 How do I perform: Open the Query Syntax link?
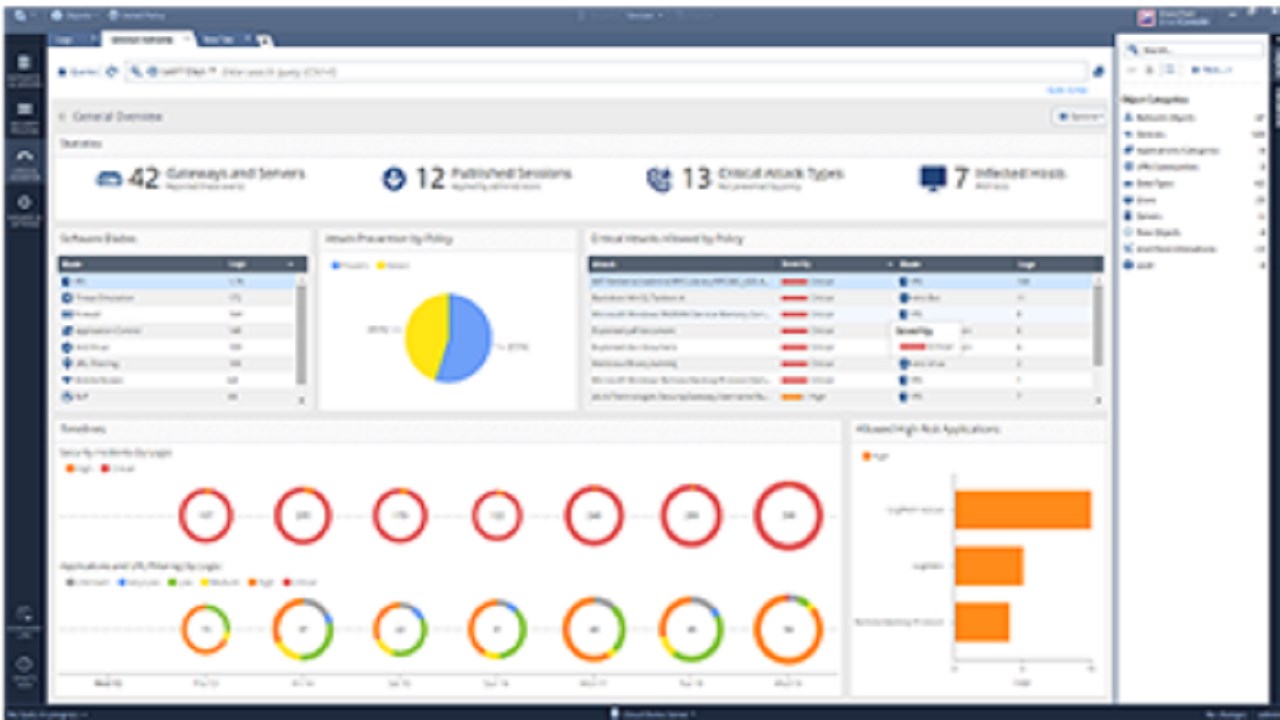click(x=1067, y=90)
